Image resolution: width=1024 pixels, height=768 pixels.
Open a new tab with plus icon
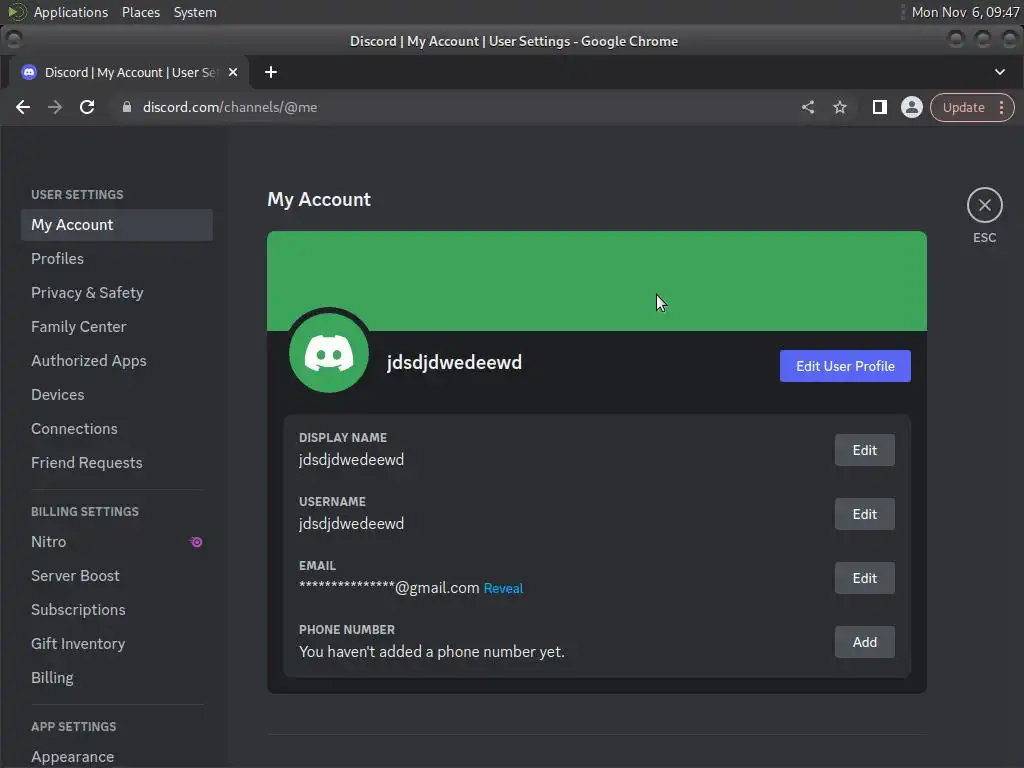[x=271, y=72]
